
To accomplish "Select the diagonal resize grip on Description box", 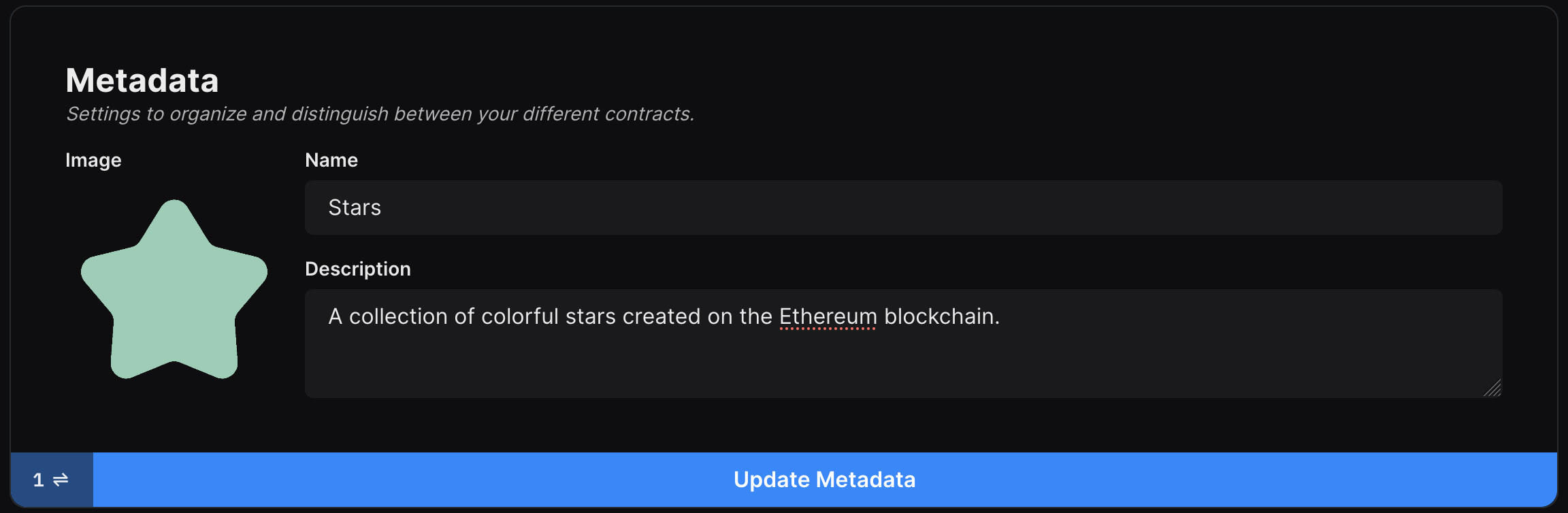I will tap(1492, 389).
